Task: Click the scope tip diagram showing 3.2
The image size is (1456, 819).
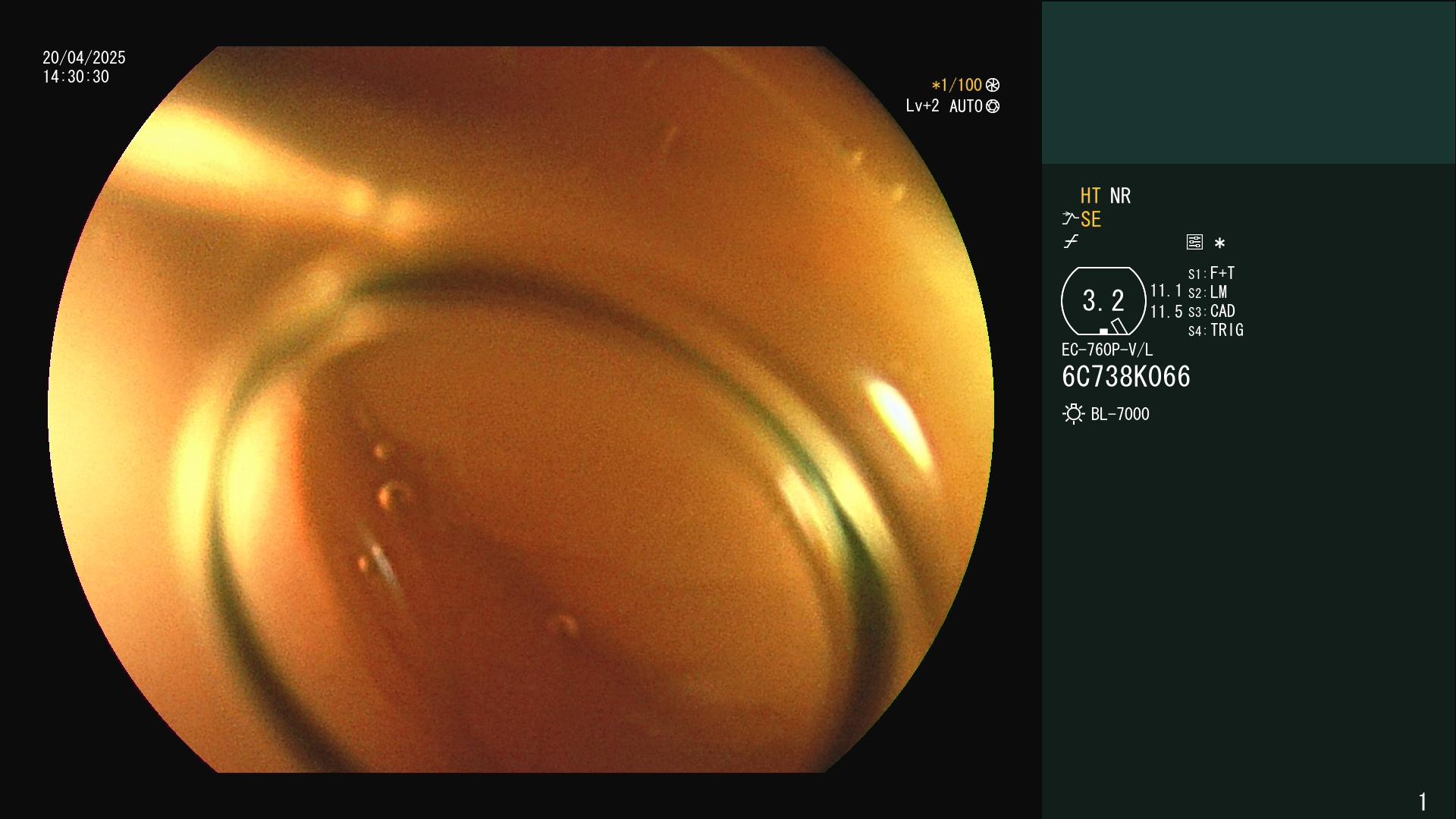Action: (1103, 301)
